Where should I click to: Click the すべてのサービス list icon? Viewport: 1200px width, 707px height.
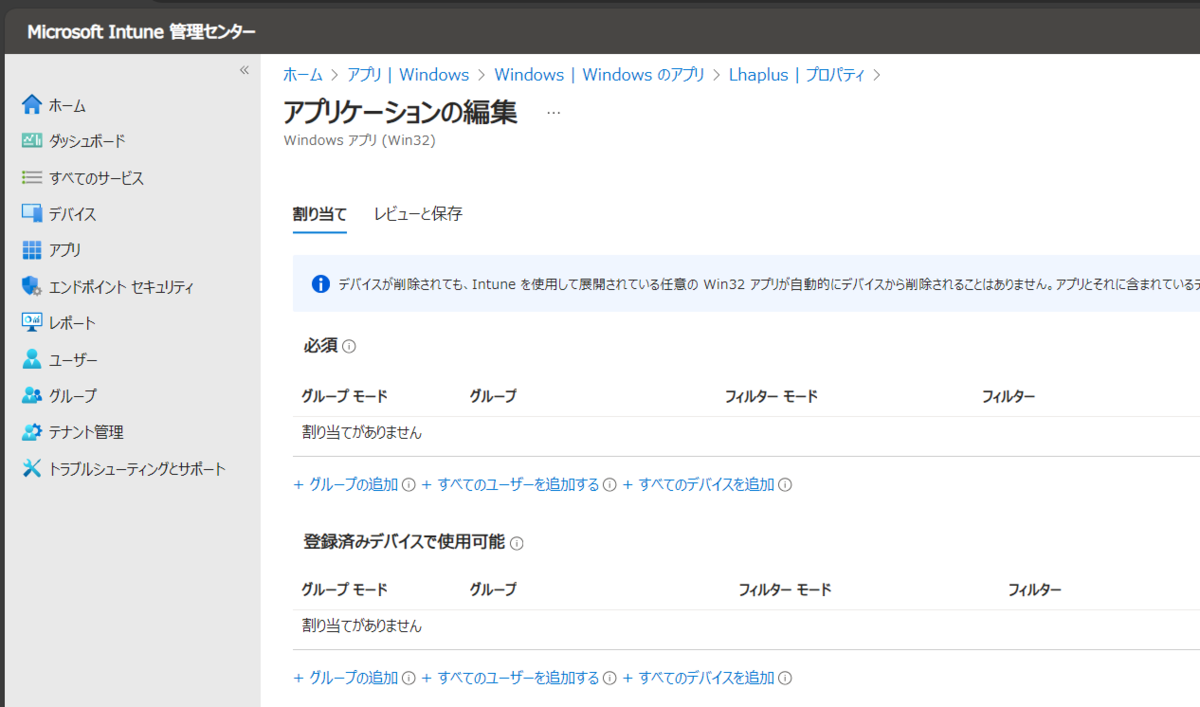coord(32,178)
